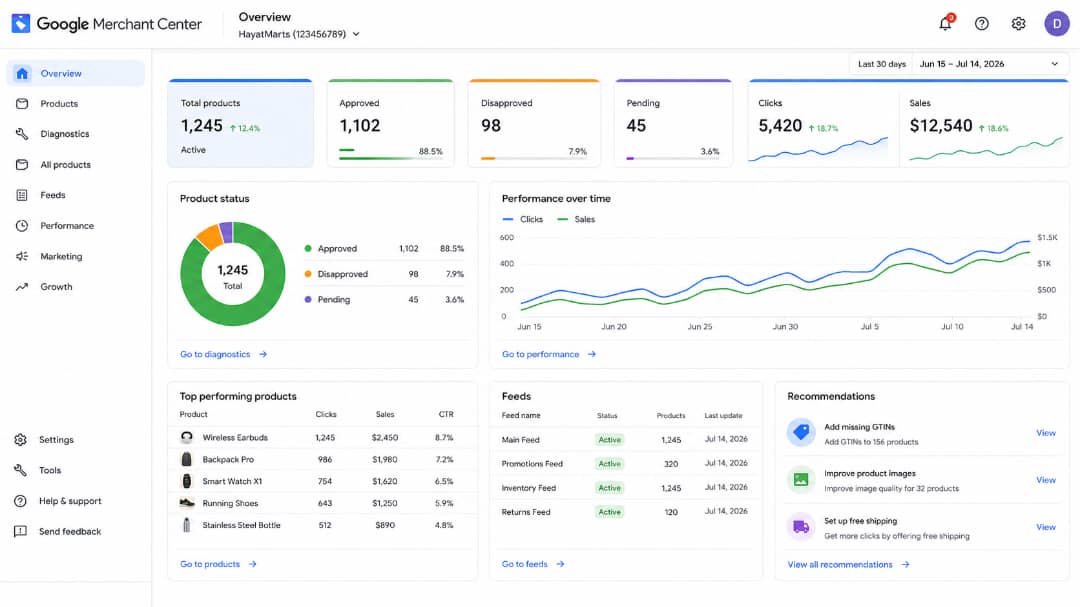
Task: Click the Disapproved progress bar at 7.9%
Action: [534, 158]
